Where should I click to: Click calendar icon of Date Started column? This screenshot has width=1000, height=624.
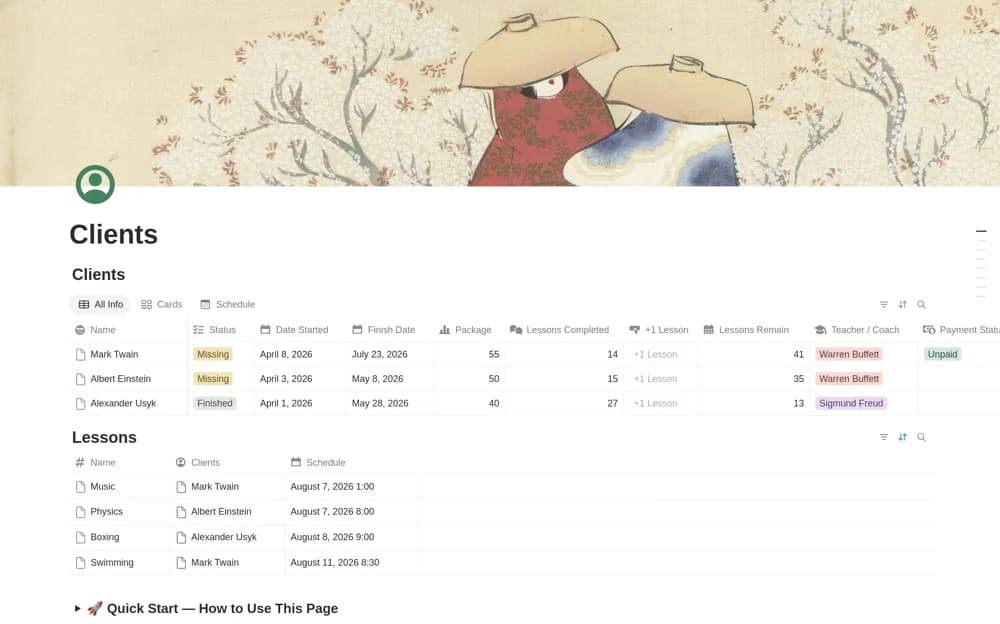[x=265, y=330]
